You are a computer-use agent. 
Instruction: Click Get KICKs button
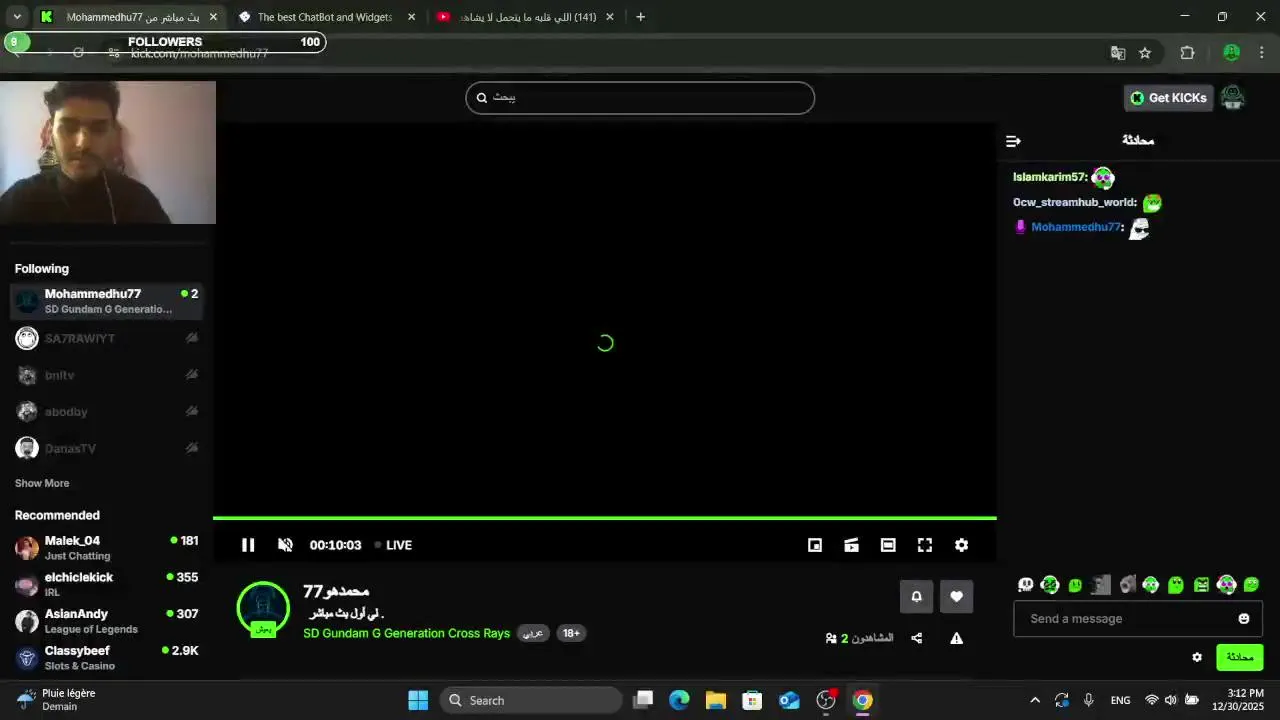[x=1168, y=98]
